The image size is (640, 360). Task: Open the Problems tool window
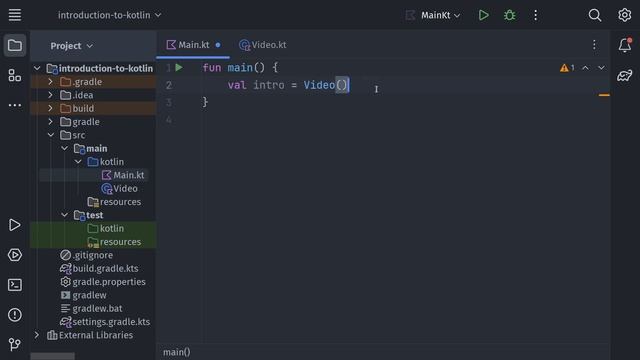(x=15, y=315)
